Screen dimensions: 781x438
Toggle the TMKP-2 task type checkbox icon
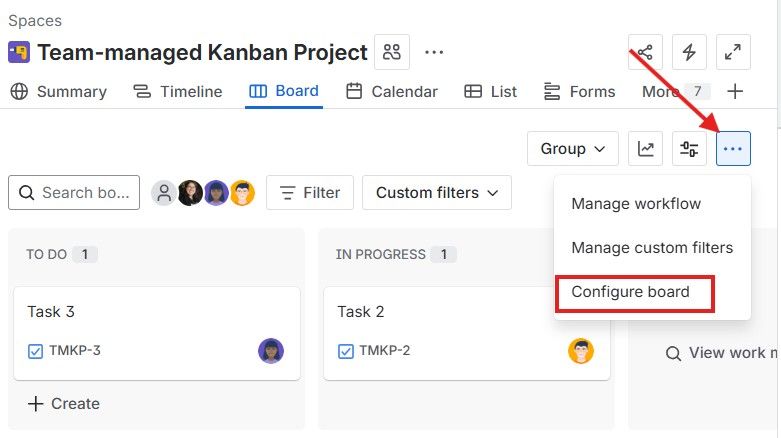point(346,351)
